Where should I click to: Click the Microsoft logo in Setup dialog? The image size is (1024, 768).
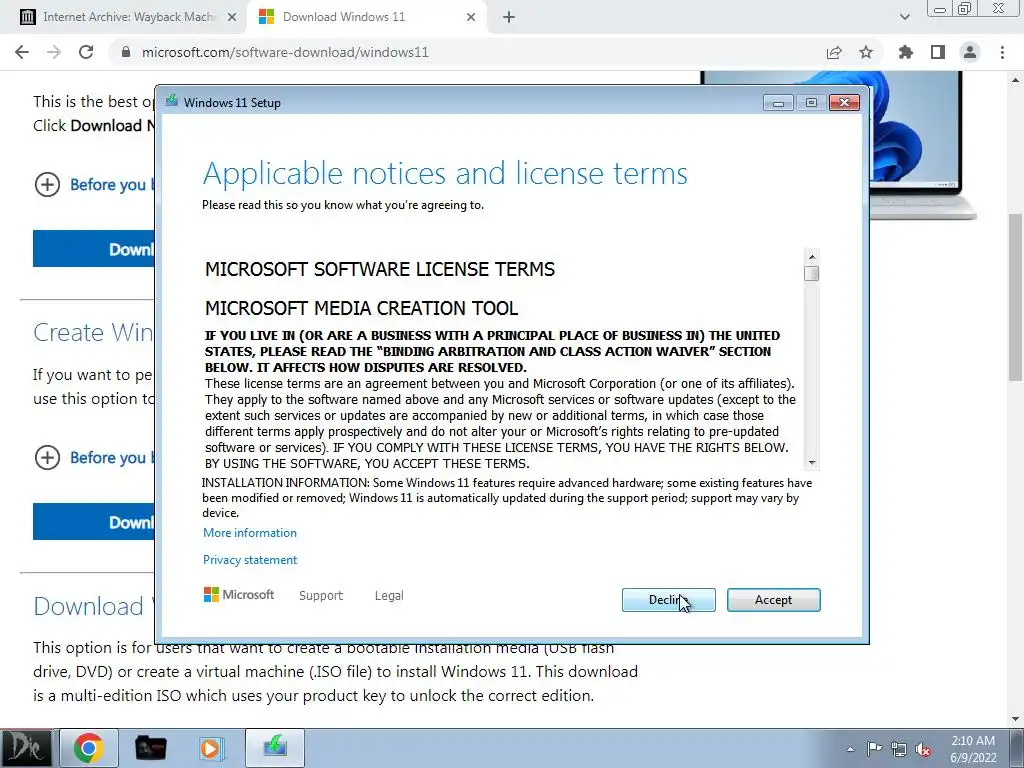[239, 595]
